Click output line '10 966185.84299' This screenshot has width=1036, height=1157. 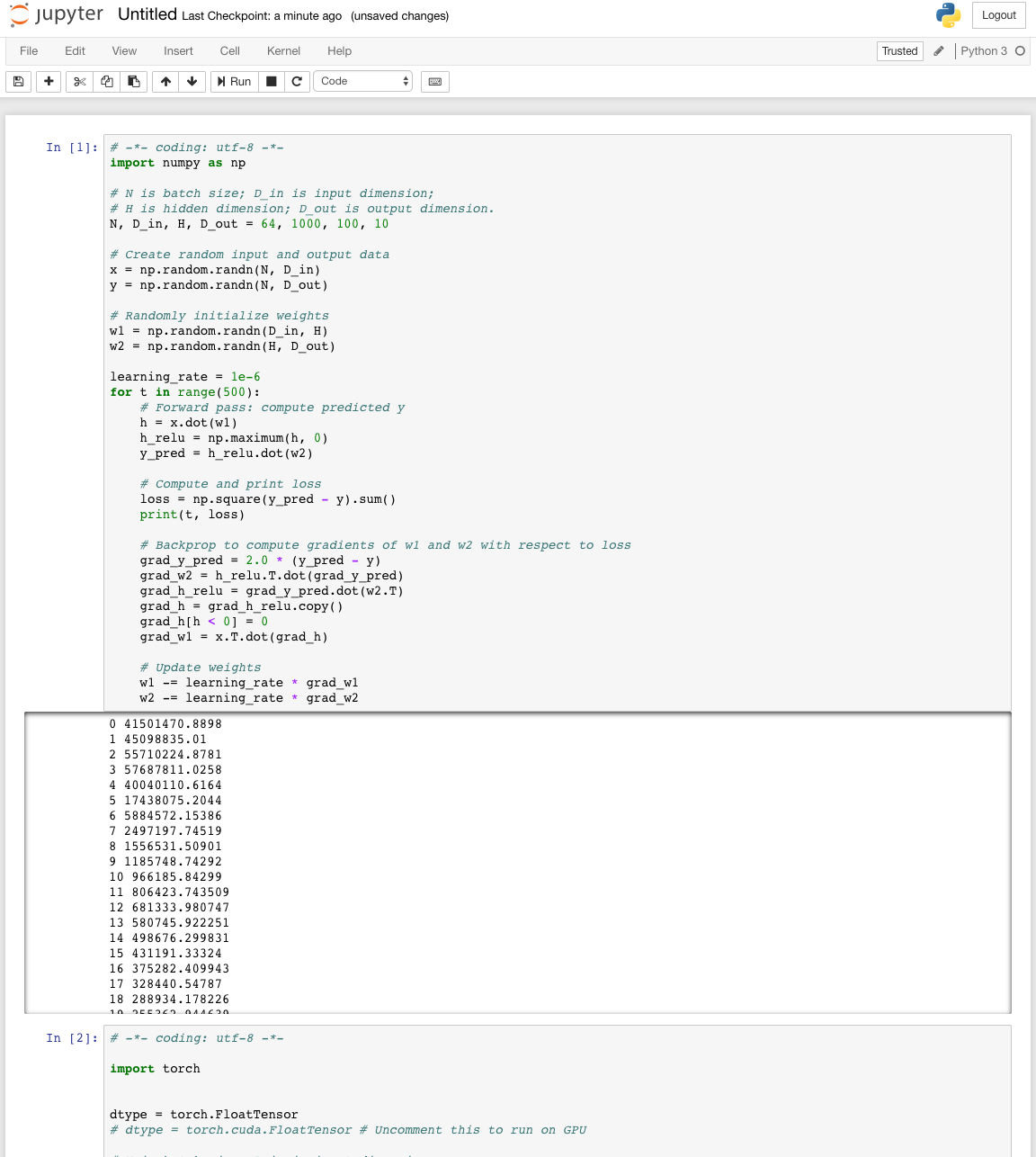[x=165, y=877]
